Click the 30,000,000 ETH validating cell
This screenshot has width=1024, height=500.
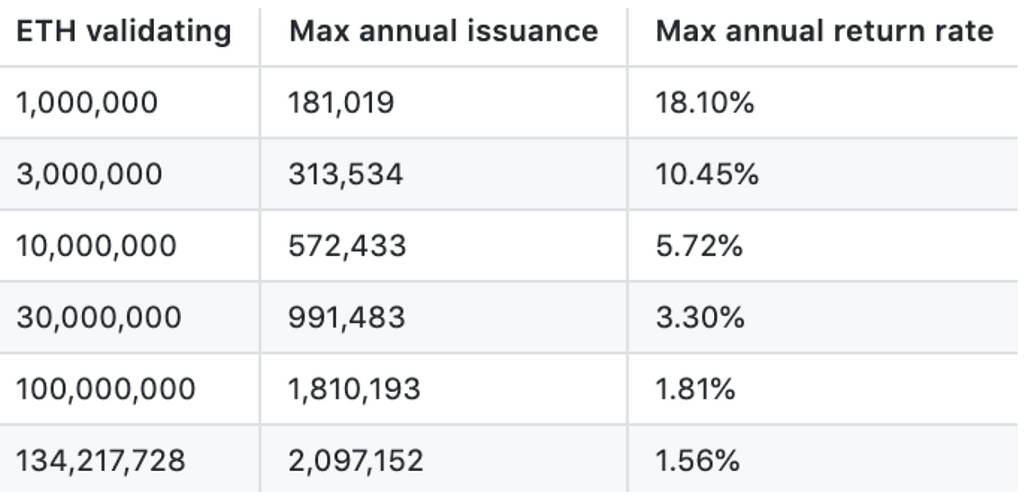(x=99, y=318)
